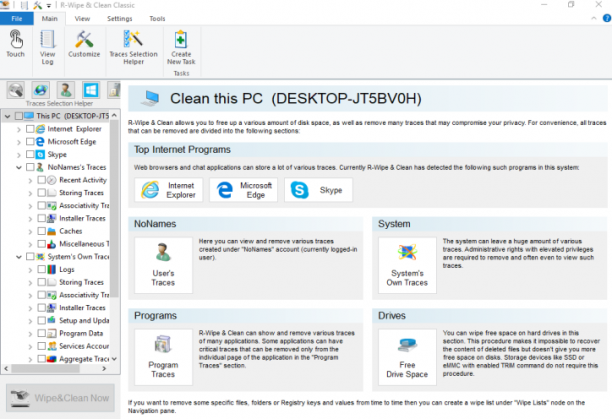
Task: Check the This PC checkbox
Action: pos(19,116)
